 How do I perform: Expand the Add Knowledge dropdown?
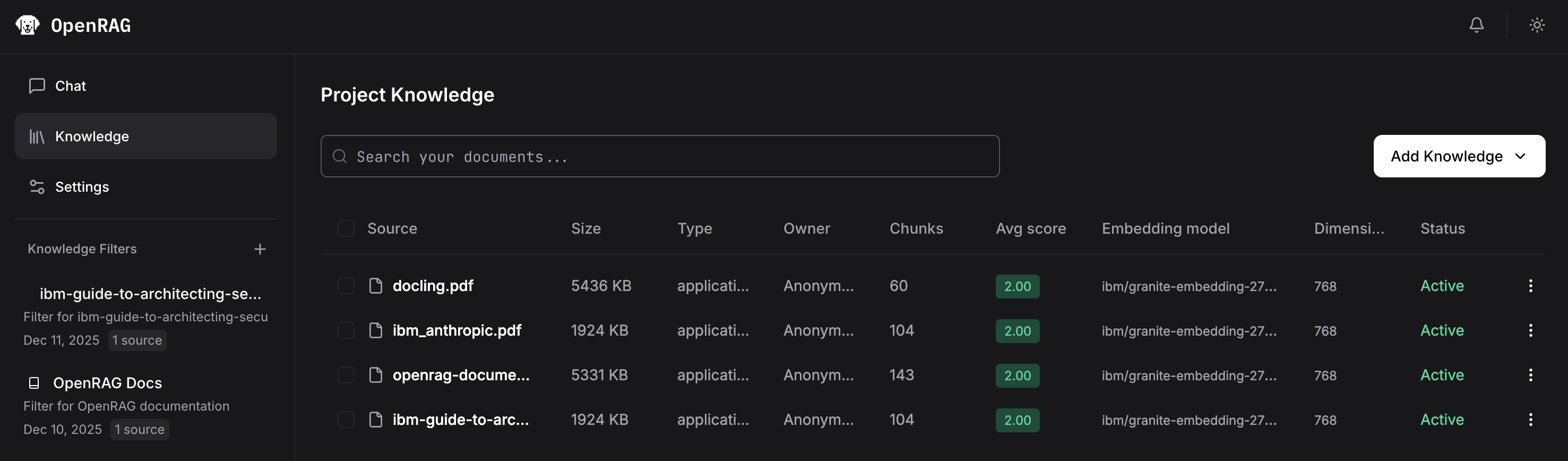[1459, 157]
